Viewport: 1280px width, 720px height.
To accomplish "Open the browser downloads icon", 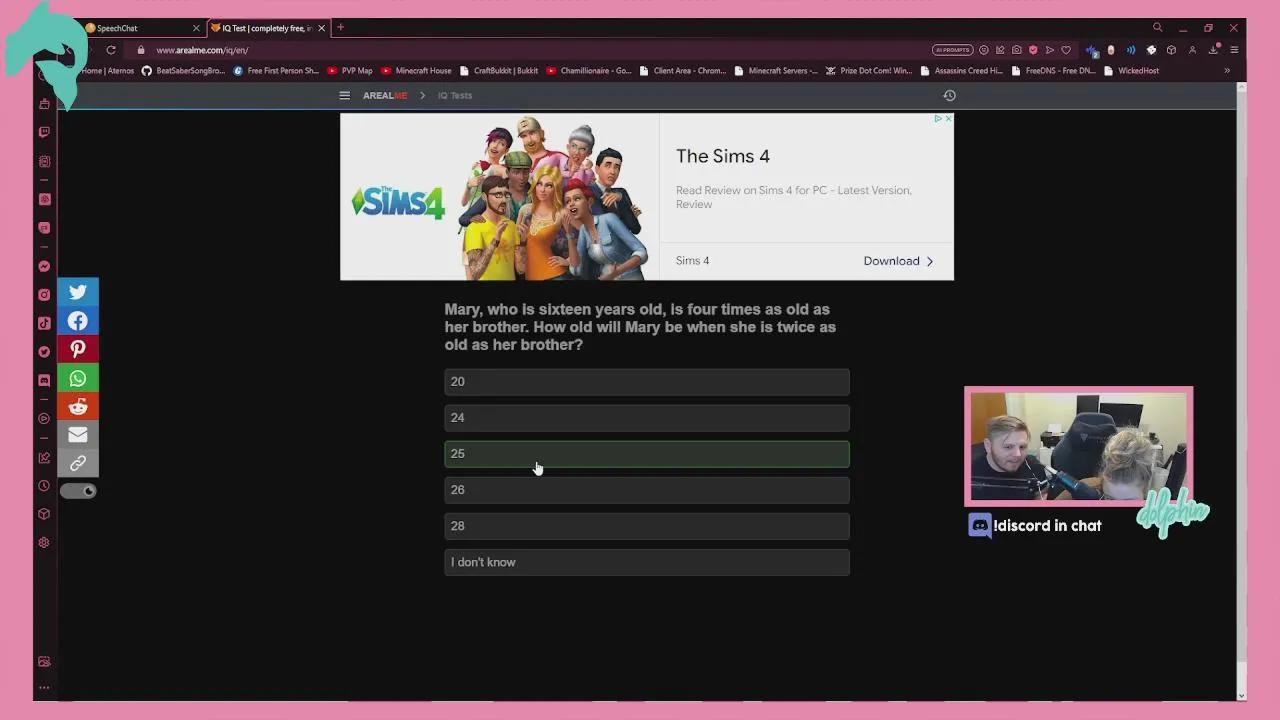I will [x=1213, y=50].
